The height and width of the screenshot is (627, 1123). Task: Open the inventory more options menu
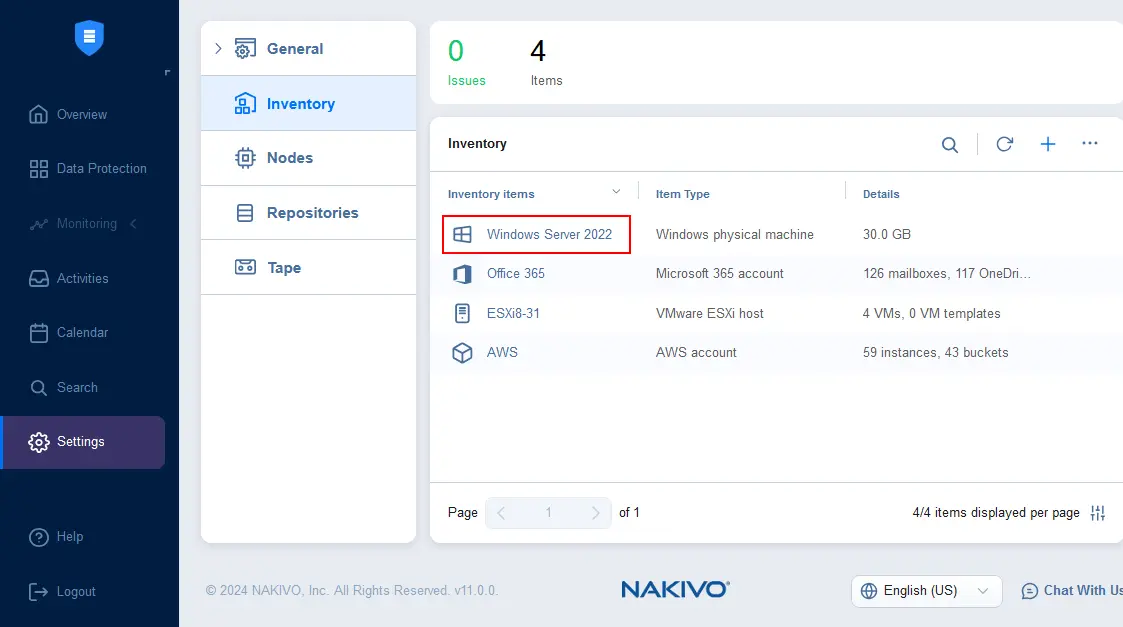(x=1090, y=143)
